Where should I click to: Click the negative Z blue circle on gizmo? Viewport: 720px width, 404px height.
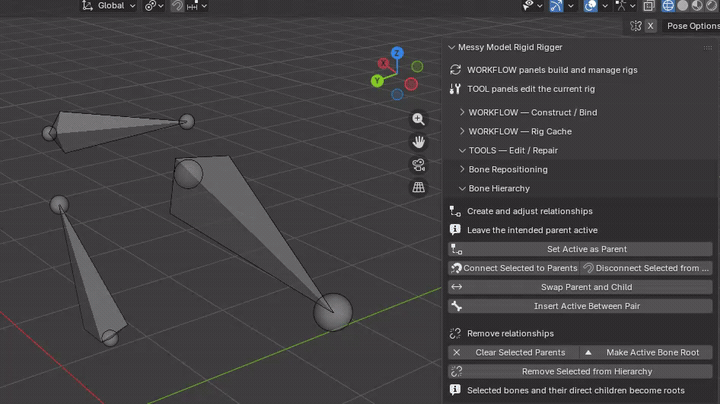[397, 95]
